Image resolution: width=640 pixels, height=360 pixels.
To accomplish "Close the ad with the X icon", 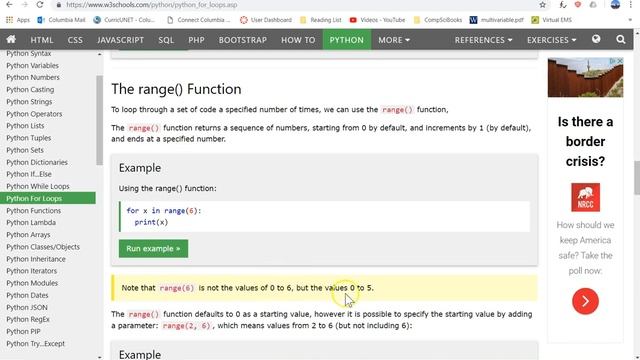I will click(x=620, y=61).
